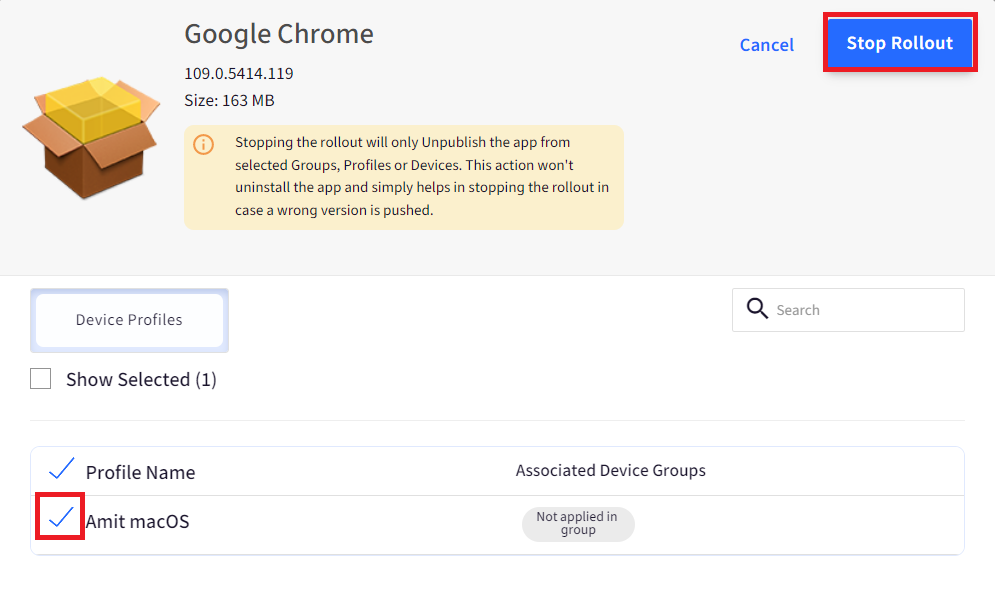
Task: Open the Device Profiles tab
Action: point(129,320)
